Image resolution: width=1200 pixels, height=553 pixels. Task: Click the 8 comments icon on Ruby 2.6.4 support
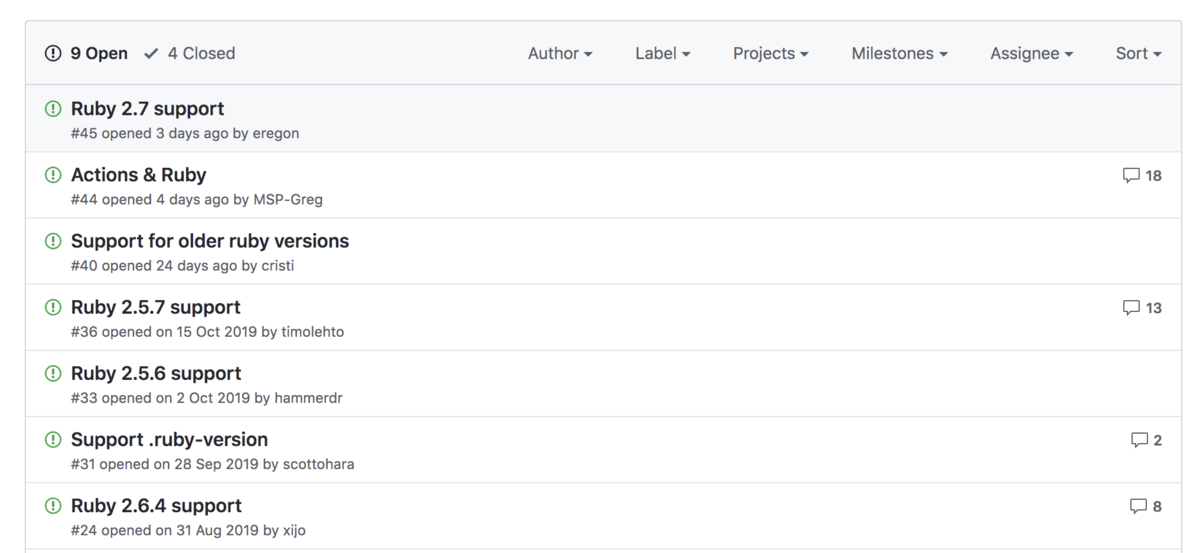(1146, 506)
